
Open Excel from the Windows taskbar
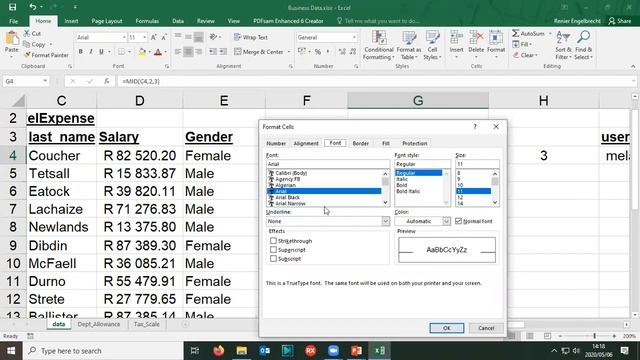[380, 350]
